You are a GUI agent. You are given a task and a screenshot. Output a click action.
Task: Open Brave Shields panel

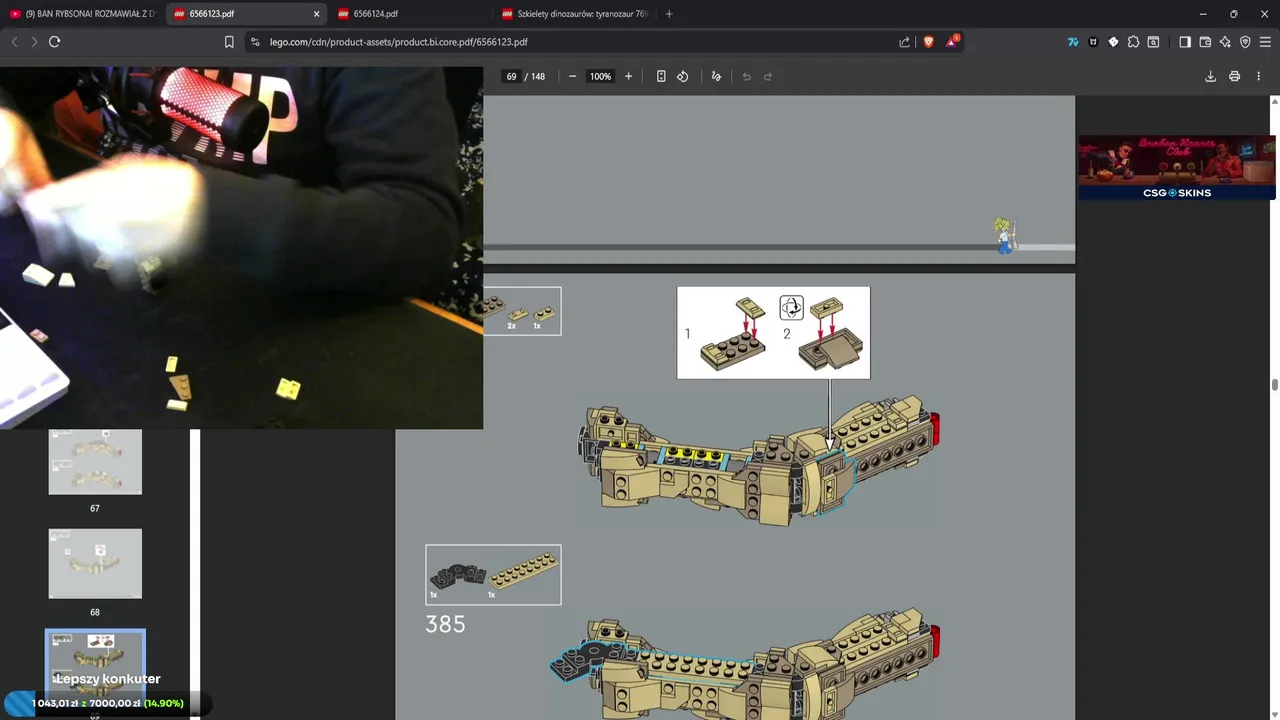929,42
